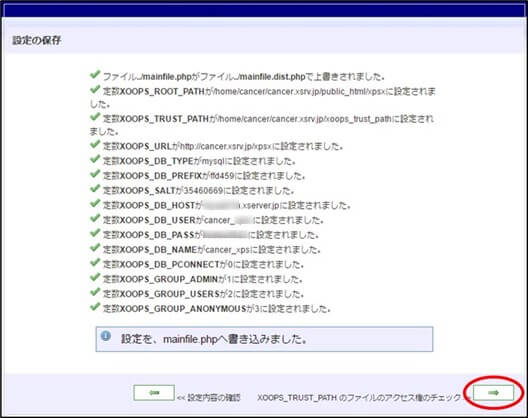Click the green checkmark beside XOOPS_DB_NAME
528x418 pixels.
(95, 248)
